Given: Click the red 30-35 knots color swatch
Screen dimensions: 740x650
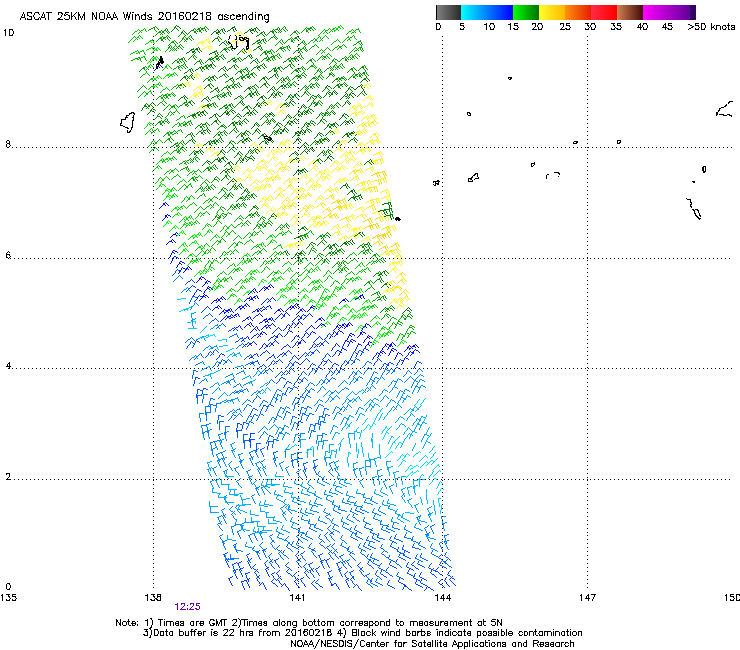Looking at the screenshot, I should pos(604,12).
